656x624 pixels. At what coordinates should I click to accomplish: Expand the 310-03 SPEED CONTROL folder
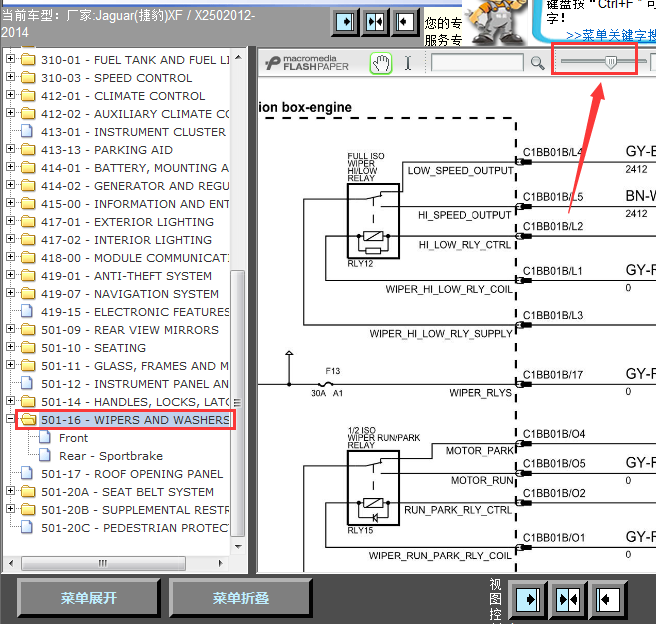click(x=10, y=77)
